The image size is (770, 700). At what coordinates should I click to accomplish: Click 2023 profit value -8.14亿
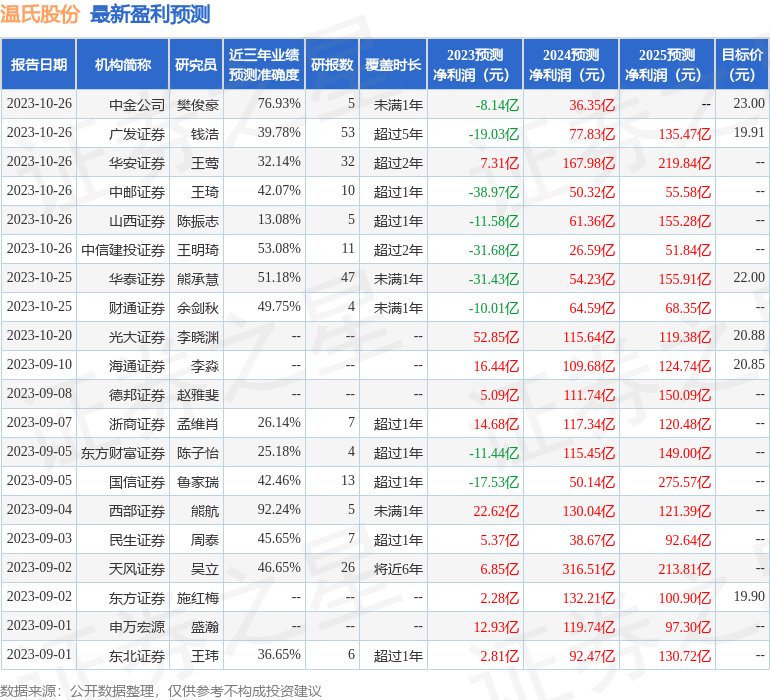coord(497,104)
